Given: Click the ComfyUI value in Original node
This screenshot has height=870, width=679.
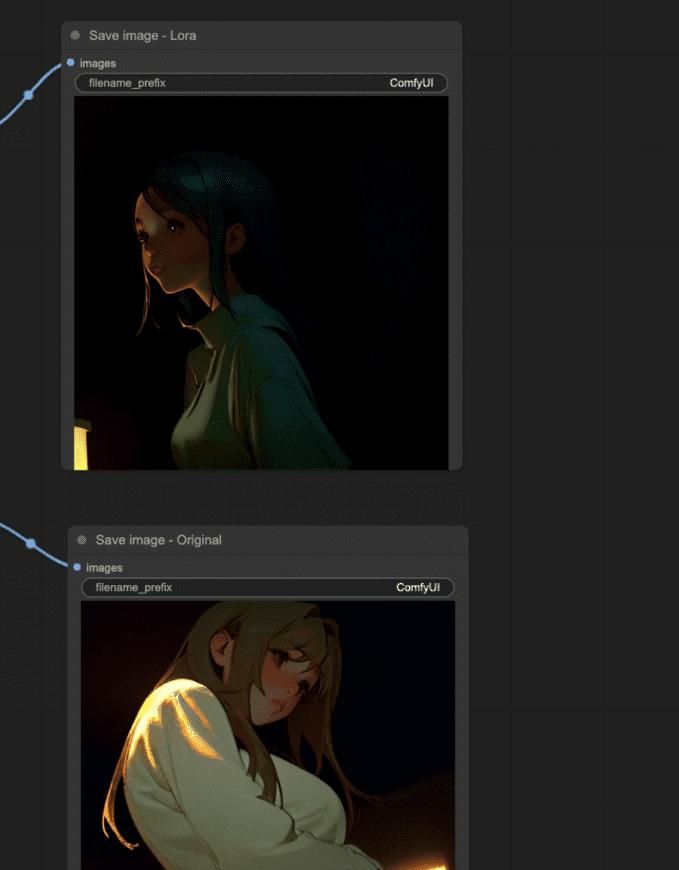Looking at the screenshot, I should 418,587.
